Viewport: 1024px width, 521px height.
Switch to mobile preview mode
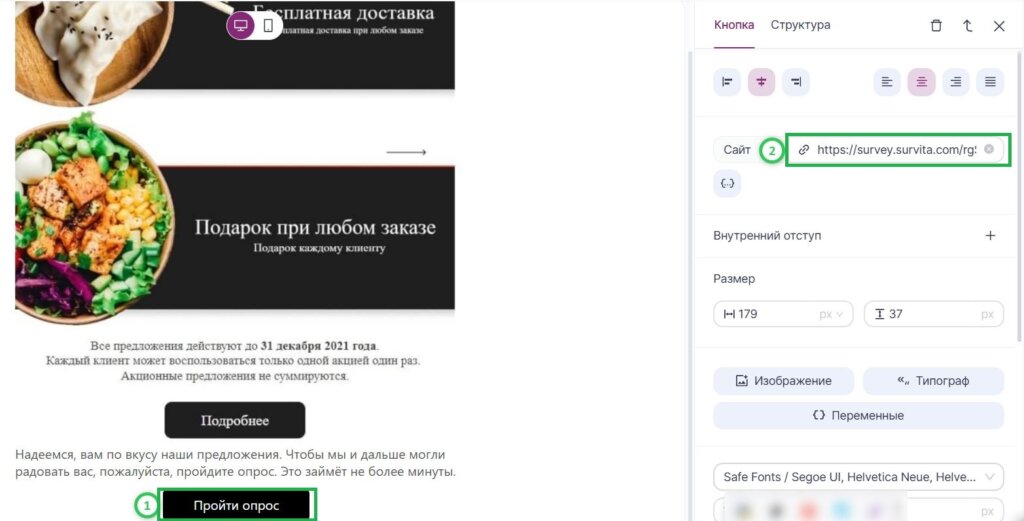pyautogui.click(x=268, y=26)
